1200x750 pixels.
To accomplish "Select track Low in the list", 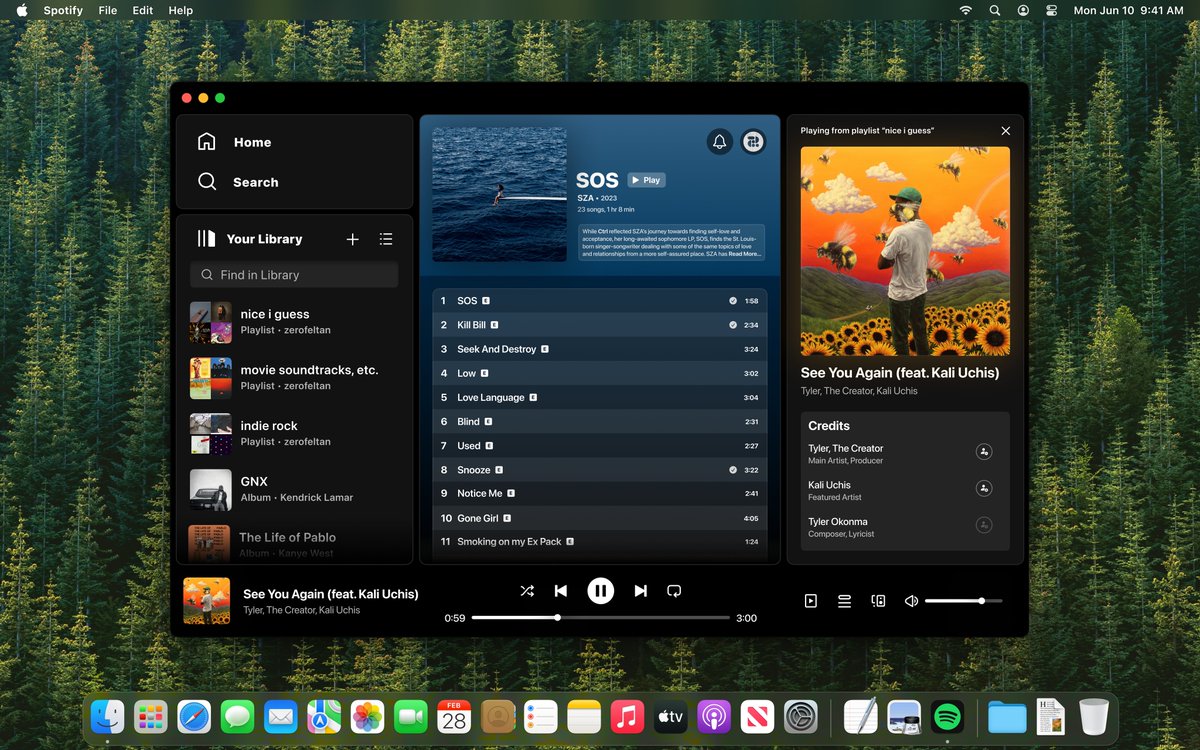I will [x=600, y=373].
